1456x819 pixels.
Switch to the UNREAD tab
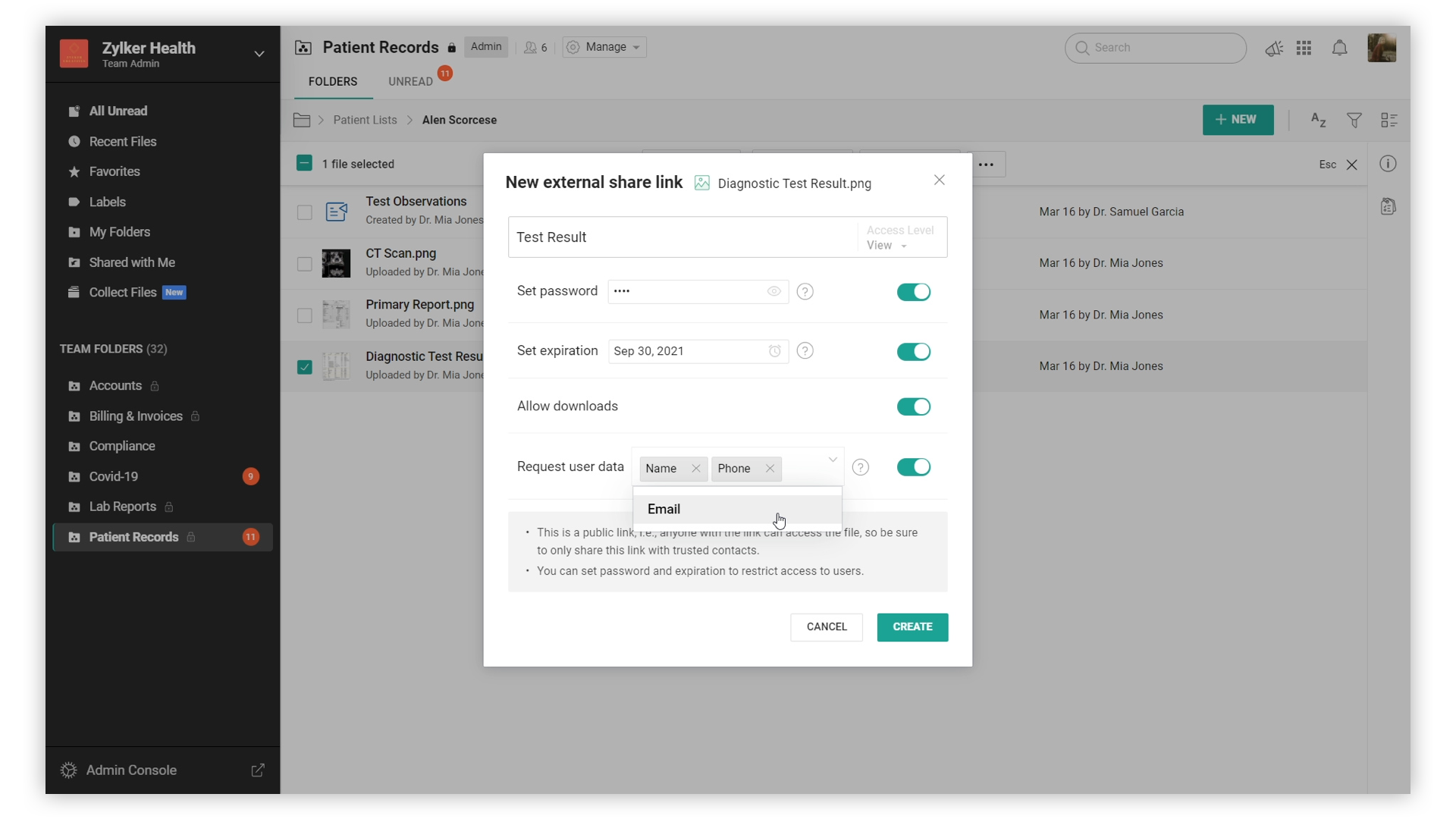tap(410, 81)
